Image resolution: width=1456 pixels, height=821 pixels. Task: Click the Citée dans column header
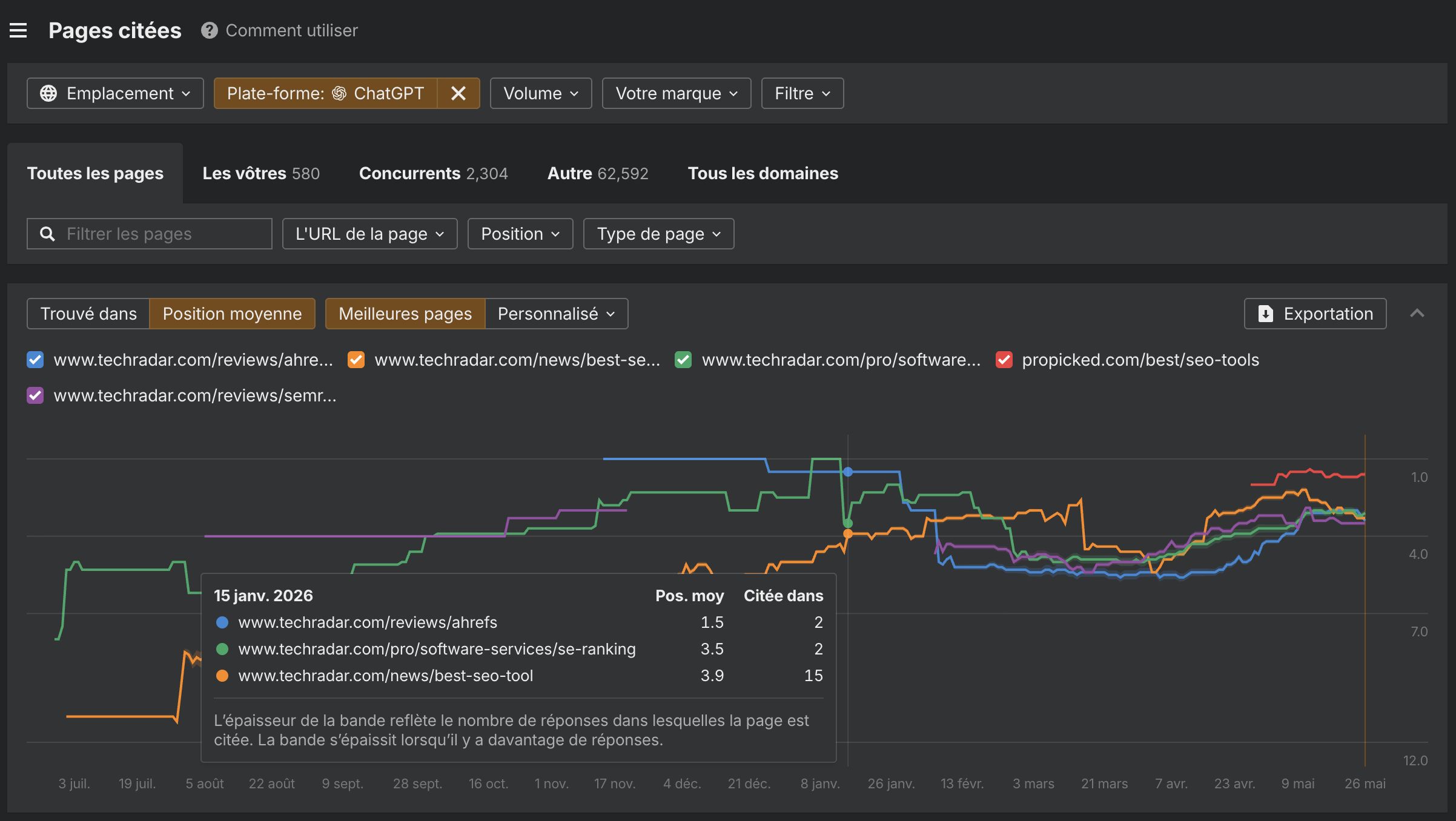click(x=784, y=596)
